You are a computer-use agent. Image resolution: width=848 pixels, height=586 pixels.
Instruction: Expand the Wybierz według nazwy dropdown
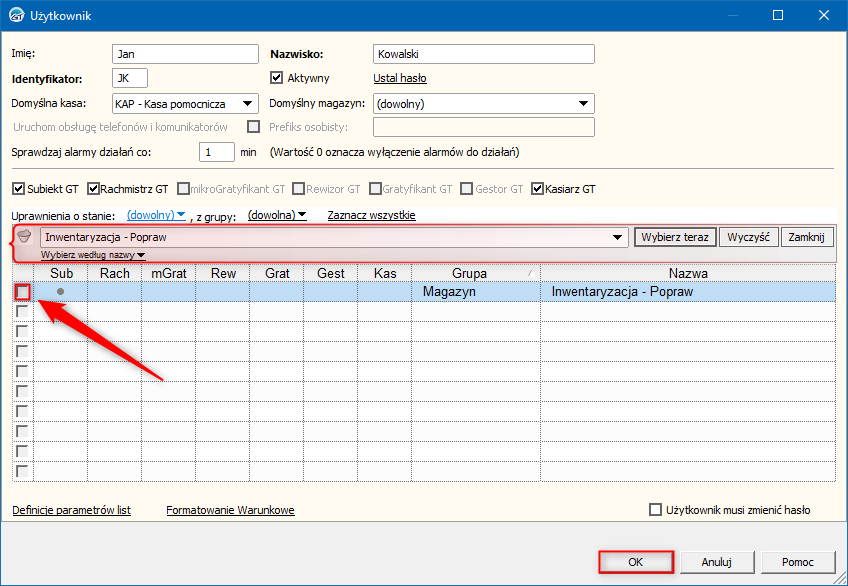pyautogui.click(x=93, y=255)
